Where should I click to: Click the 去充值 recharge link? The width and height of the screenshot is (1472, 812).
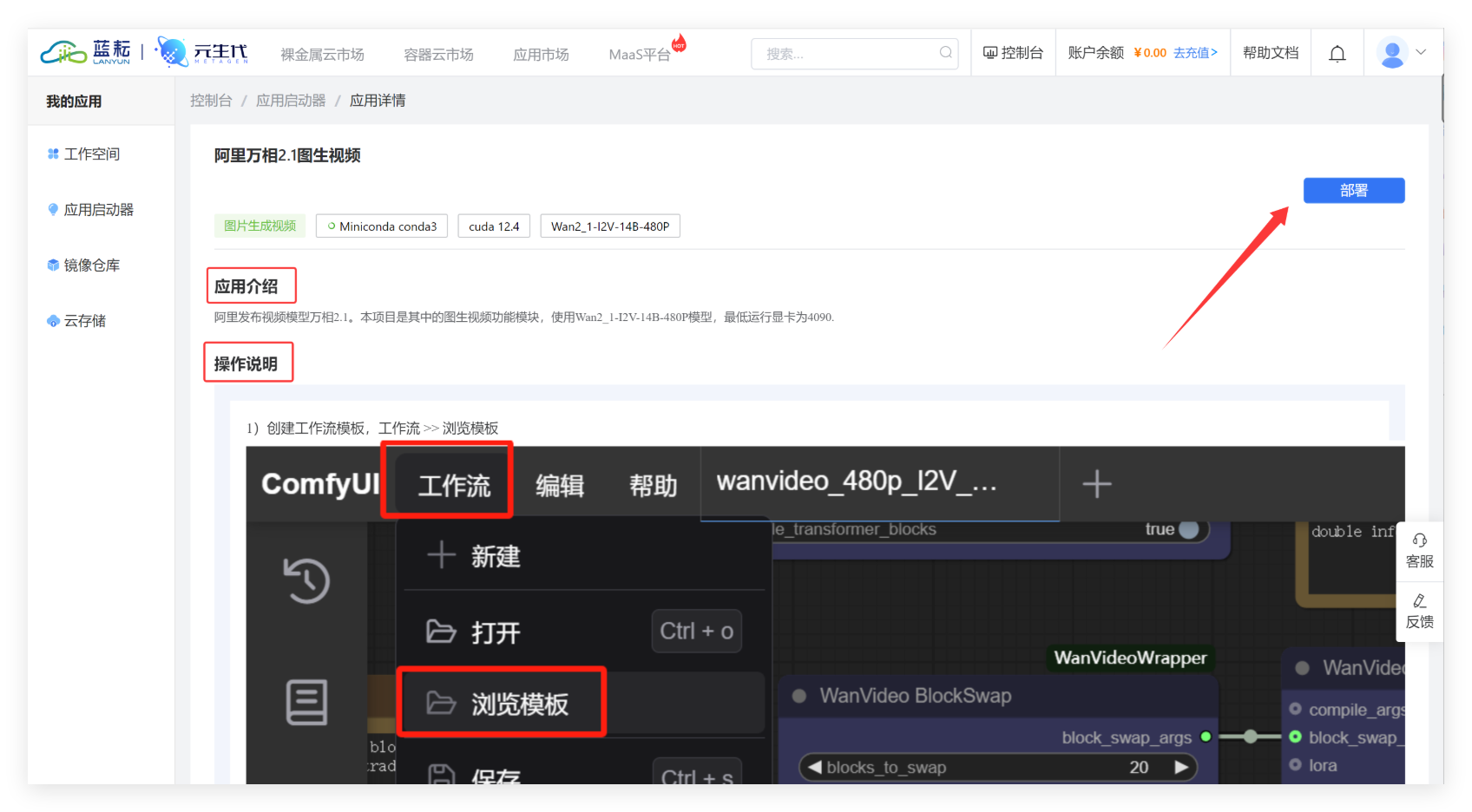(1195, 53)
